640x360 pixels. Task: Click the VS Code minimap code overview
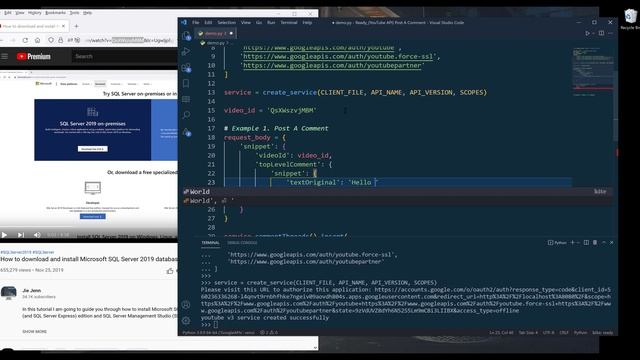click(x=592, y=71)
